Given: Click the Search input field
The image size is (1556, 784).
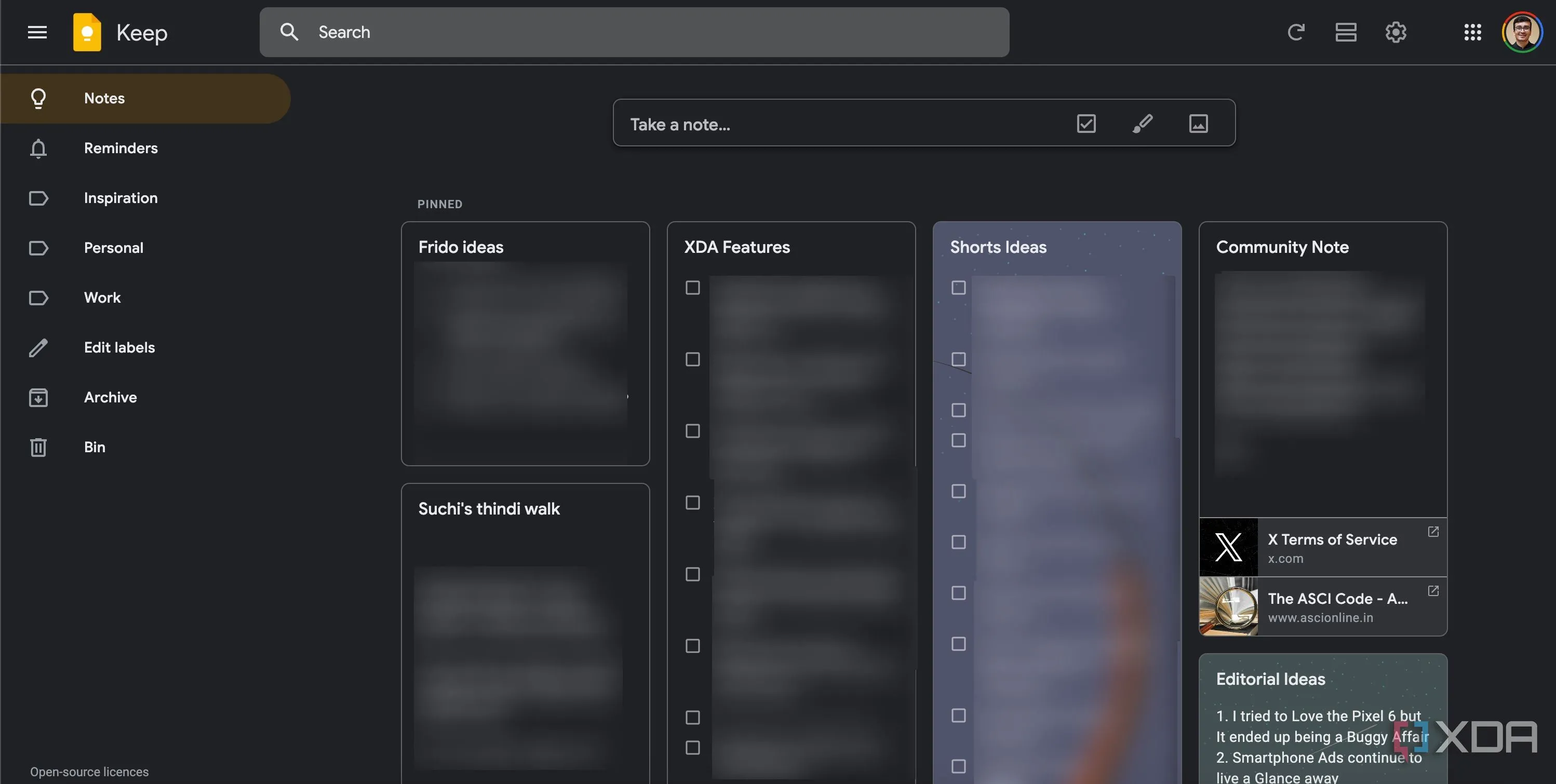Looking at the screenshot, I should point(634,32).
